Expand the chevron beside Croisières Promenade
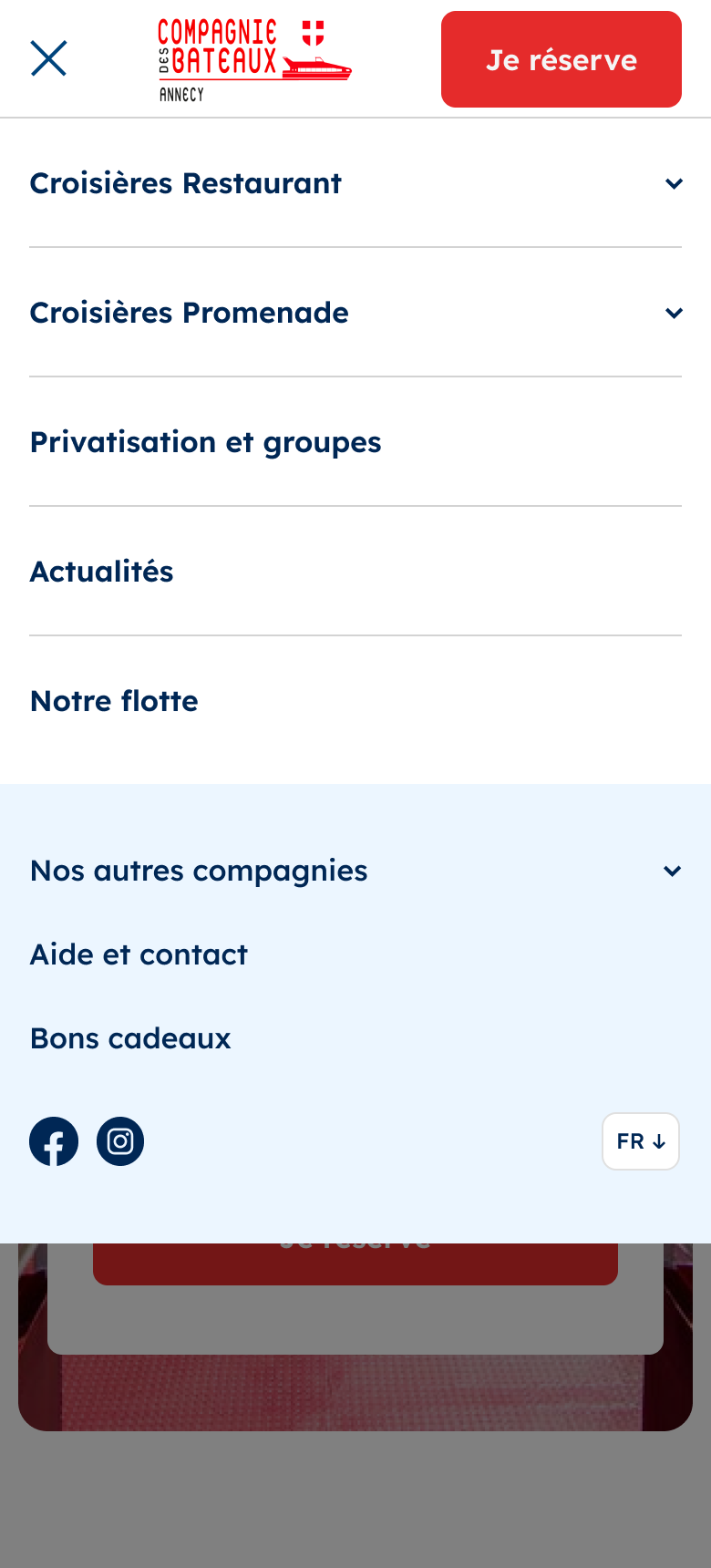 (x=674, y=313)
